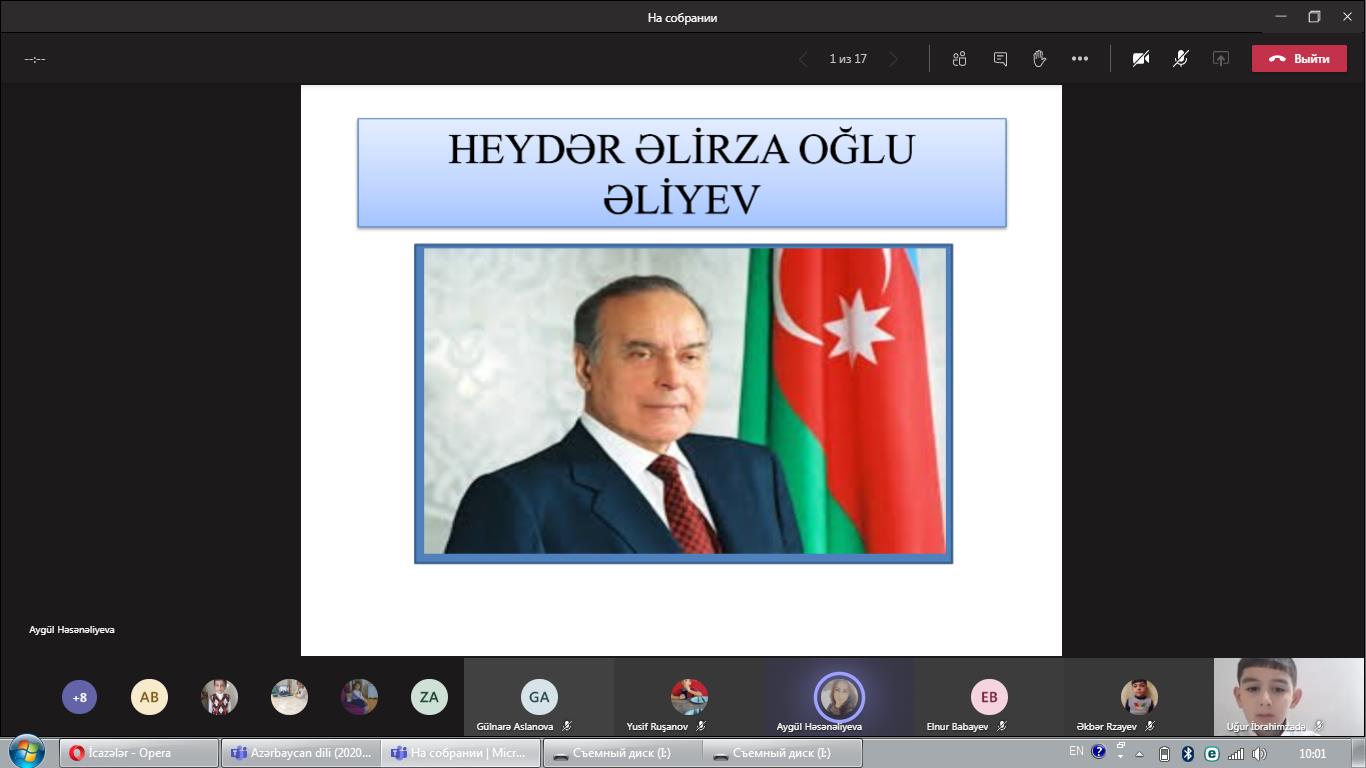Click the share content icon
This screenshot has height=768, width=1366.
(1220, 59)
